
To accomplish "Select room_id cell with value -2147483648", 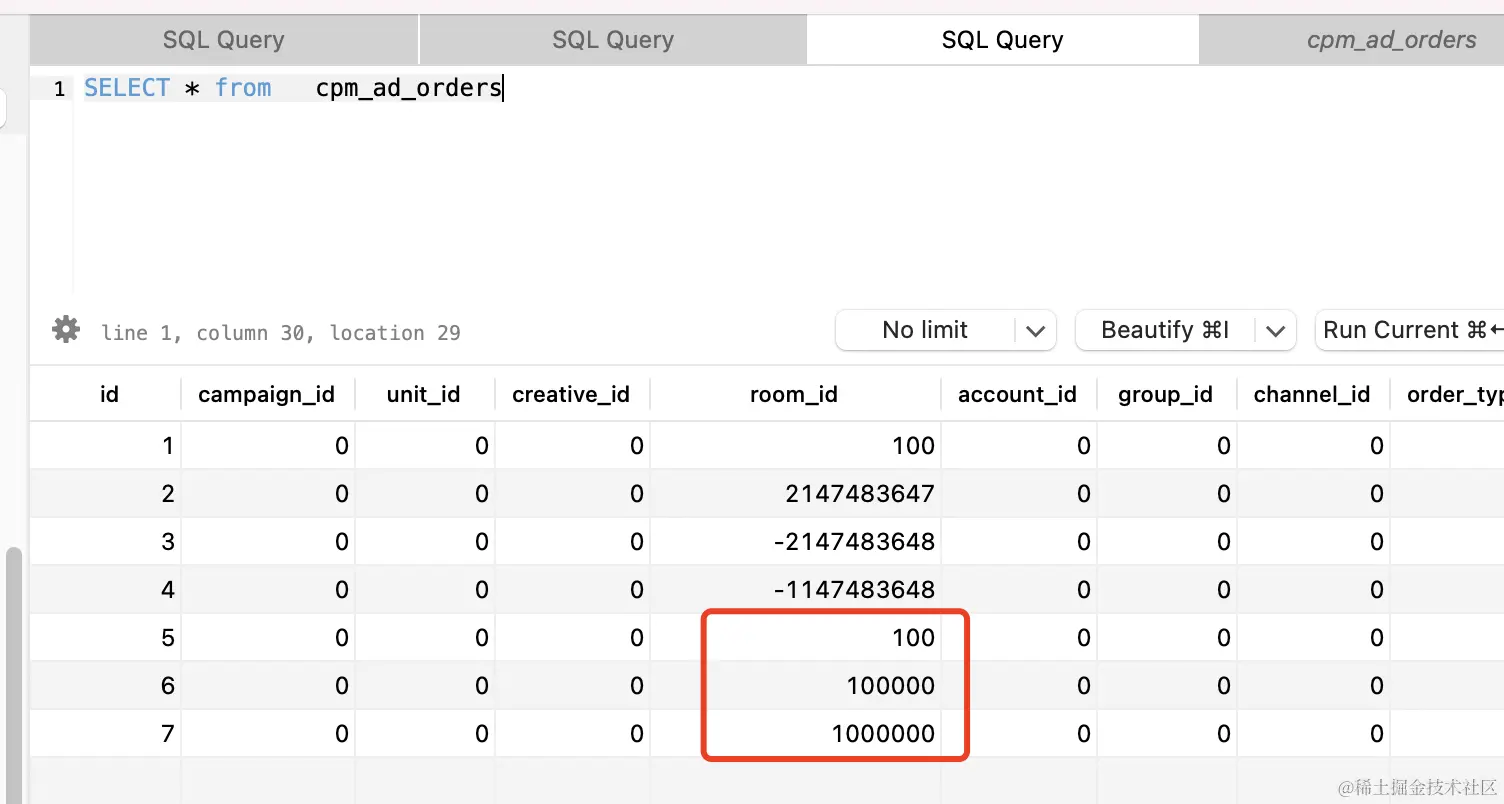I will click(795, 541).
